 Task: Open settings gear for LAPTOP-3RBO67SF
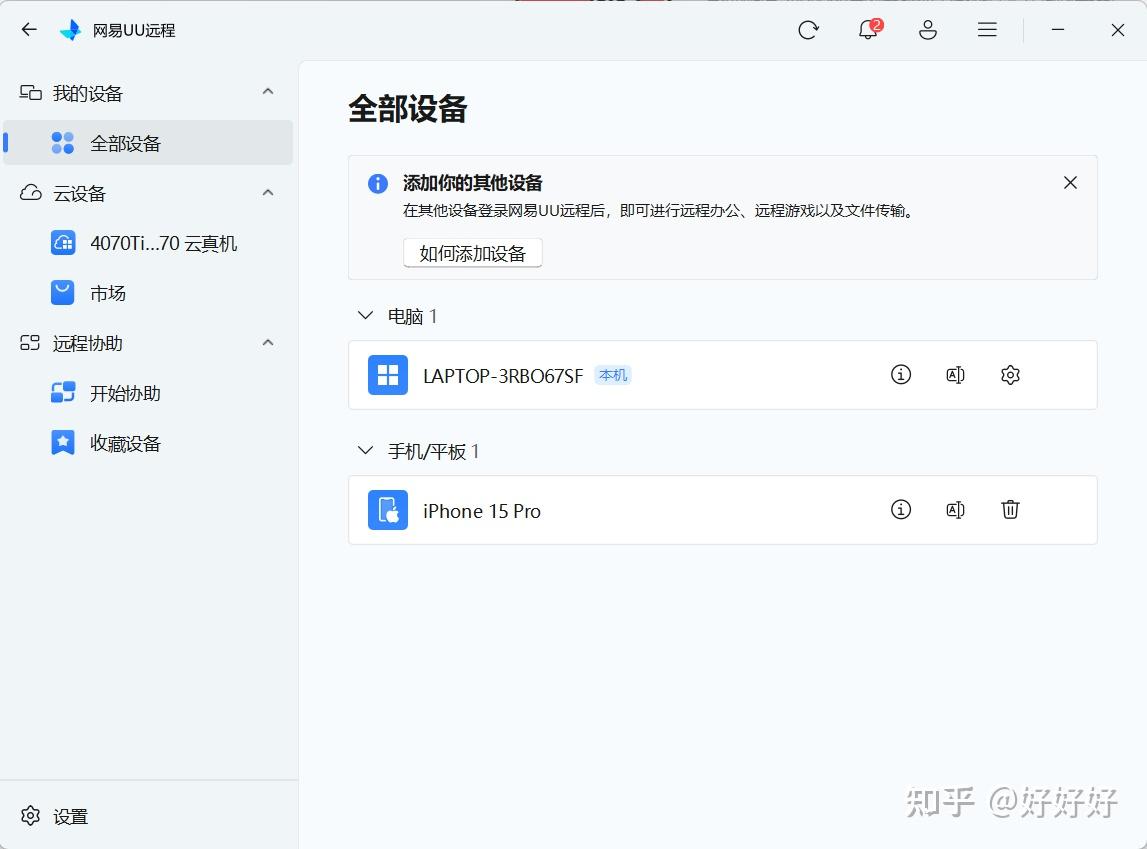point(1010,375)
